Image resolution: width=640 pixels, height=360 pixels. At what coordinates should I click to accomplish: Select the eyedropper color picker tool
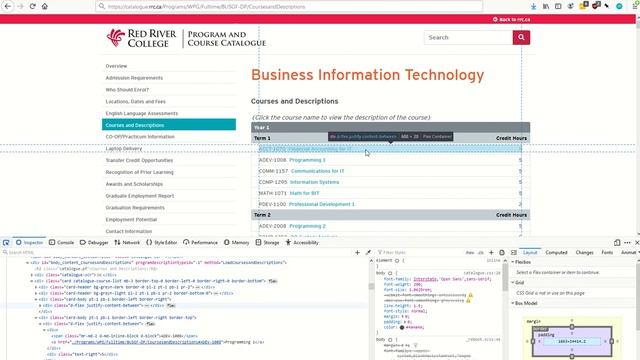[x=368, y=253]
